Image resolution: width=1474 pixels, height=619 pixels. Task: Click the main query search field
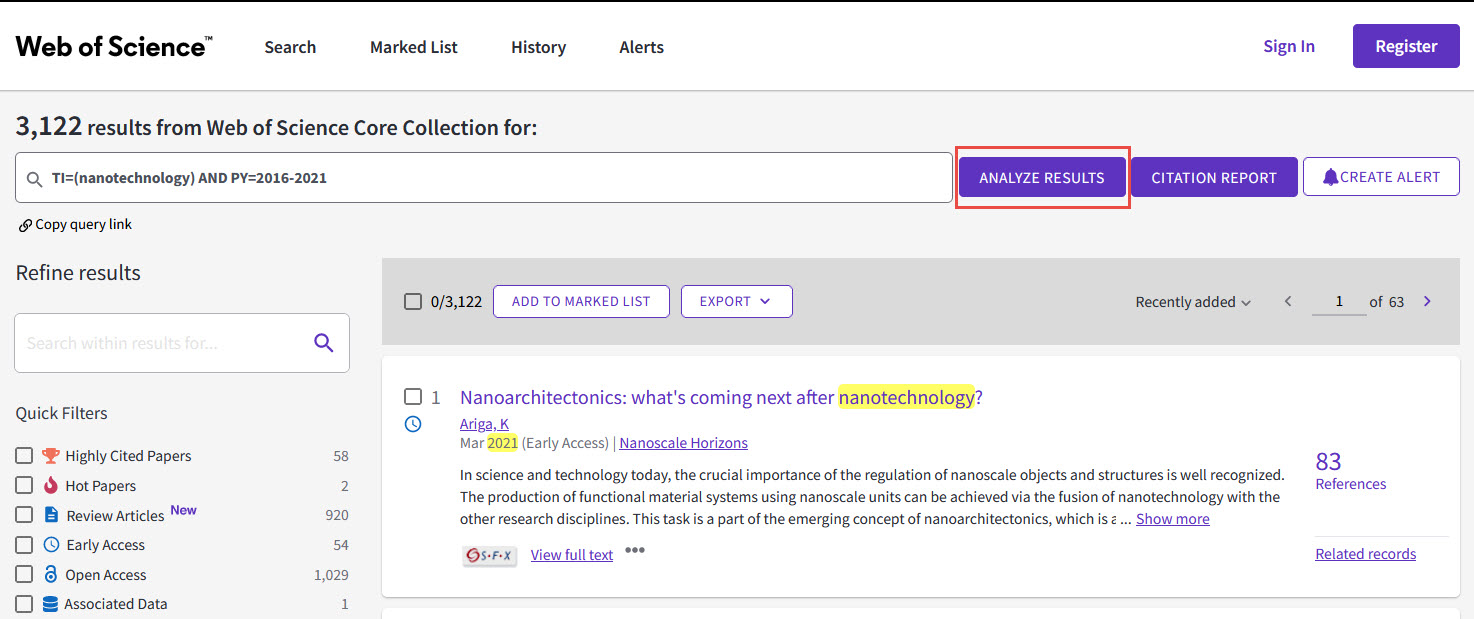point(484,178)
